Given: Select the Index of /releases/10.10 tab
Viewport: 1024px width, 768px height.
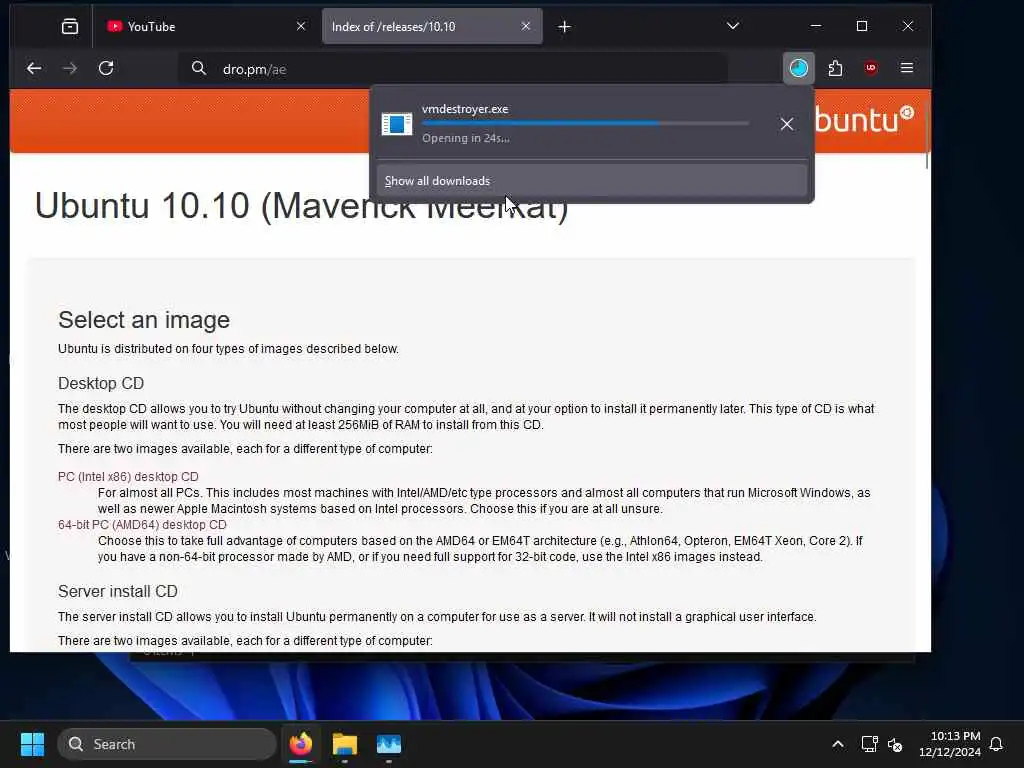Looking at the screenshot, I should tap(432, 27).
